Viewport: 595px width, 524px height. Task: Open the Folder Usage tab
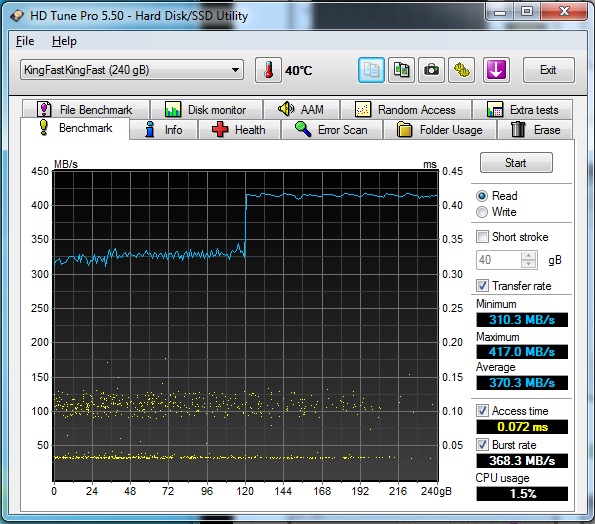tap(439, 130)
